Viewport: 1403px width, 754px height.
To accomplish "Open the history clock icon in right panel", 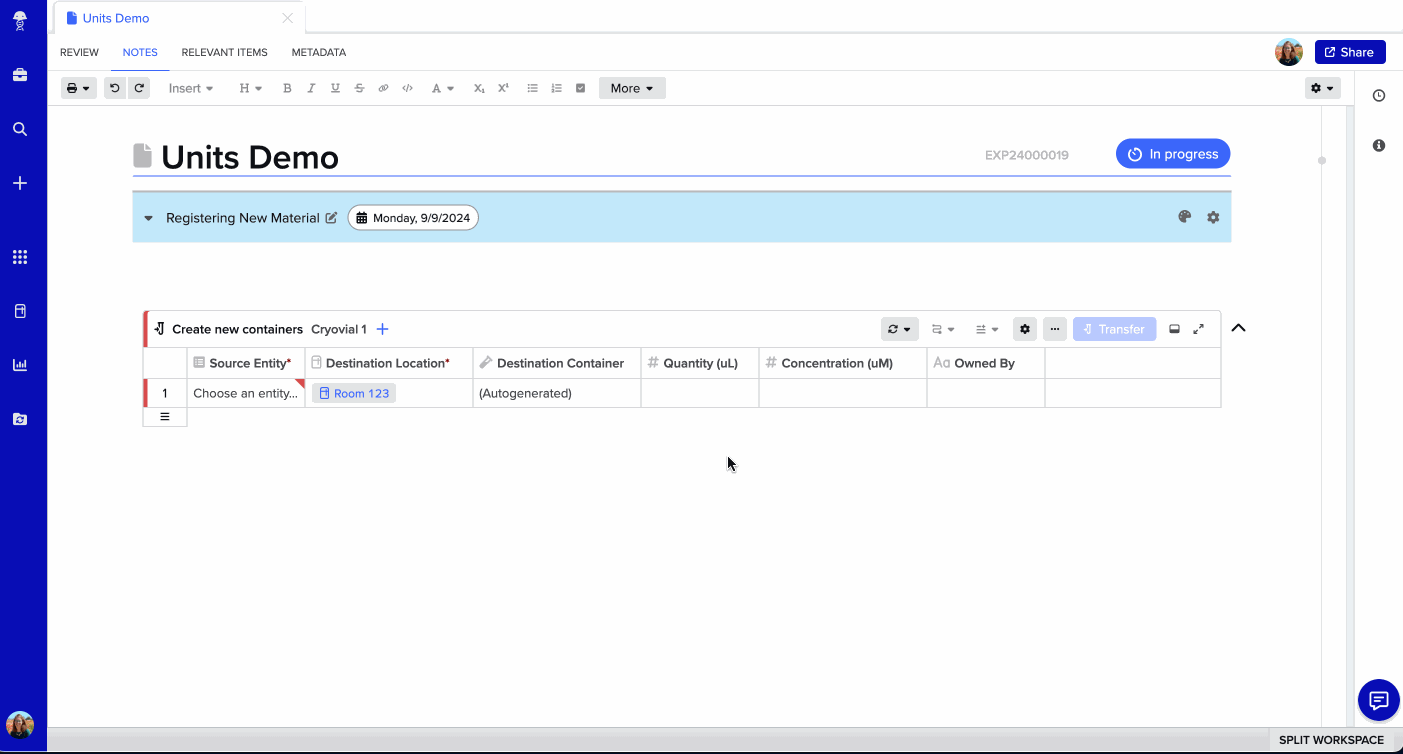I will click(1379, 96).
